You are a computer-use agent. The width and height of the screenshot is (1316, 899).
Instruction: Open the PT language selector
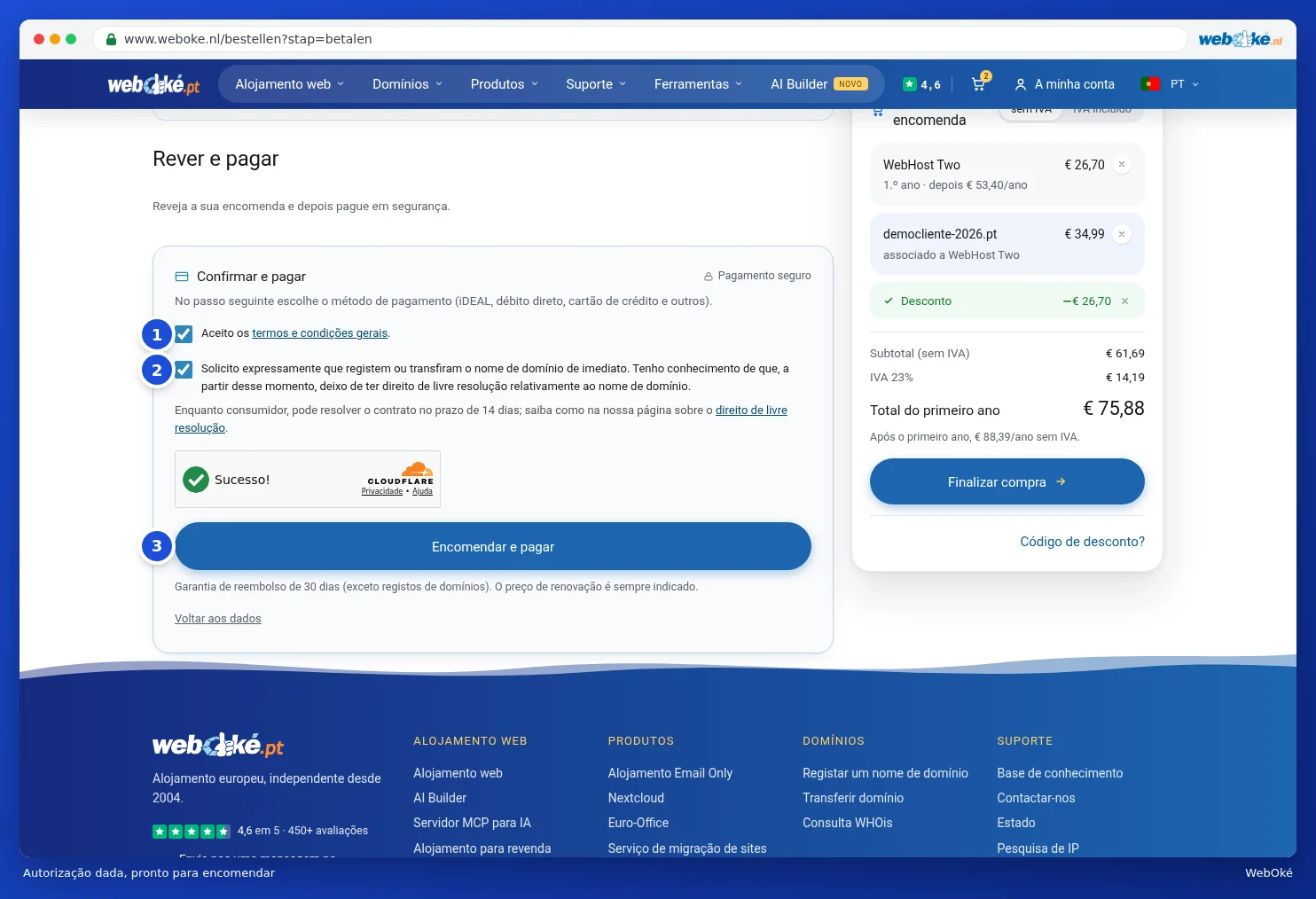[1184, 84]
